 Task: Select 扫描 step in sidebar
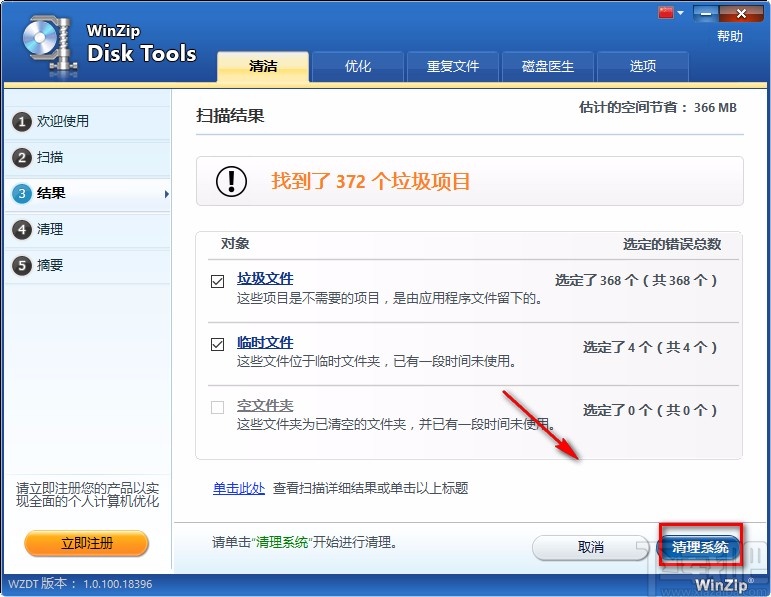pyautogui.click(x=88, y=157)
